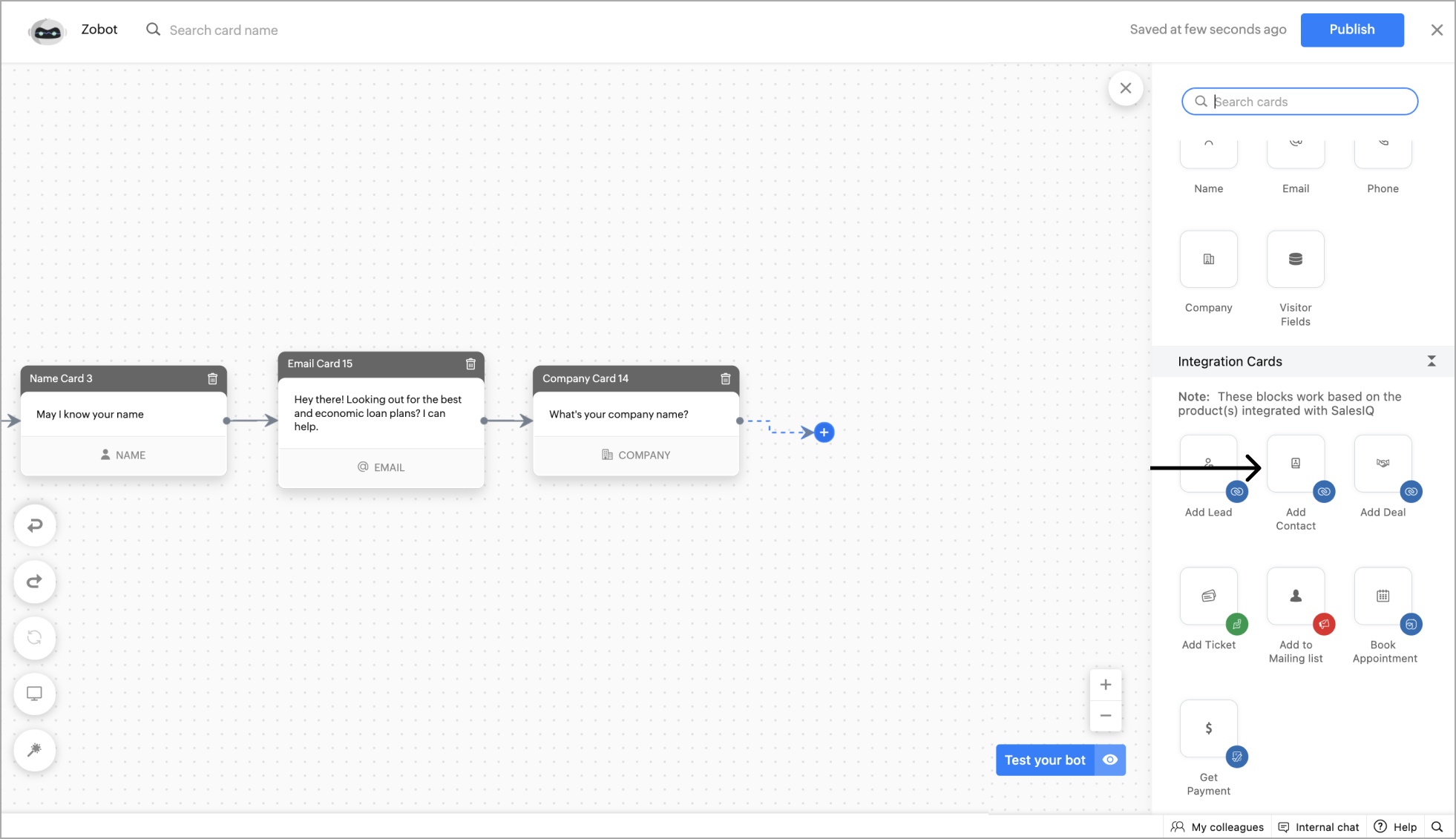The height and width of the screenshot is (839, 1456).
Task: Click the magic wand auto-arrange button
Action: (35, 750)
